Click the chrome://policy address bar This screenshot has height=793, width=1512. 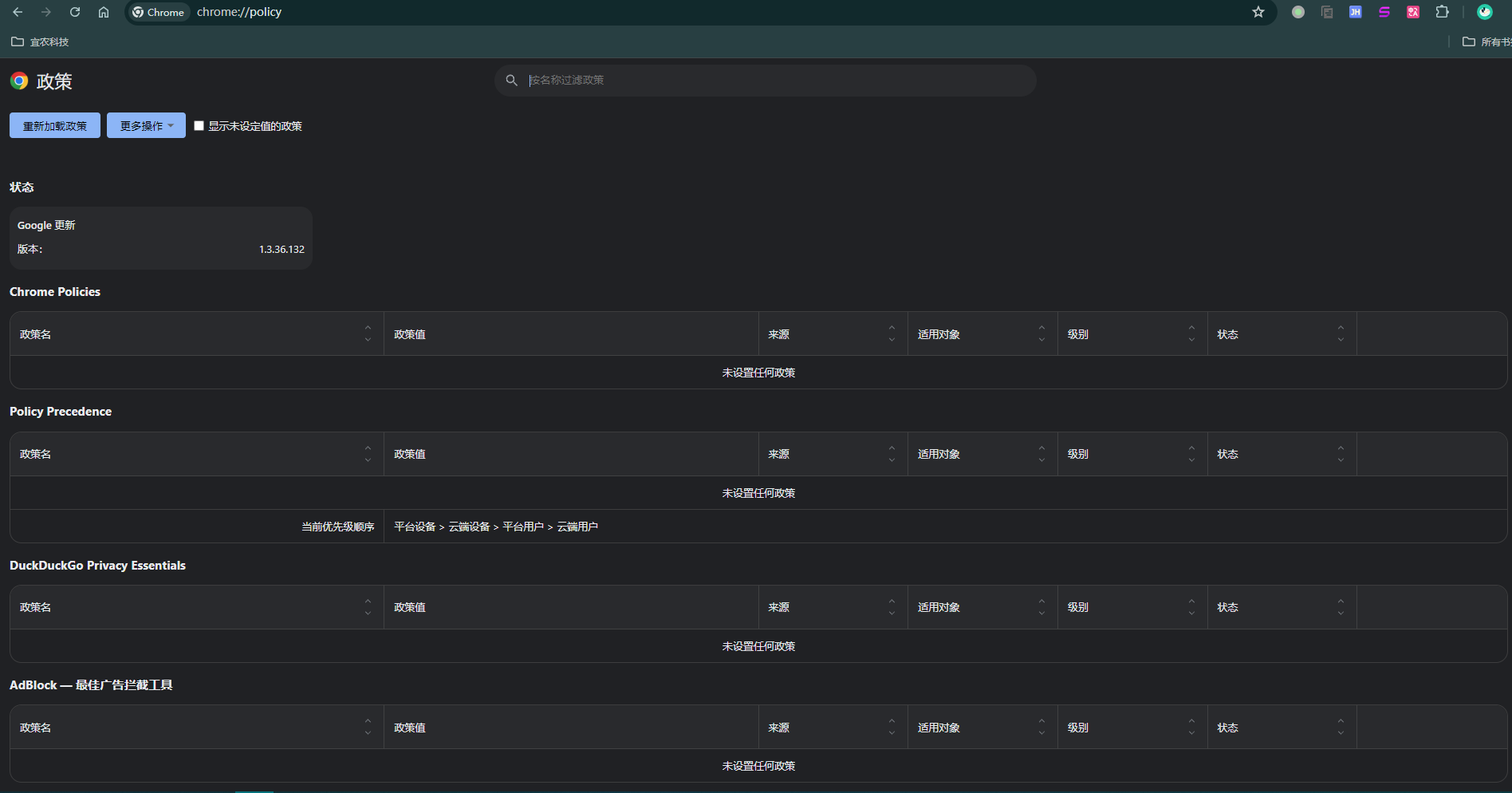point(702,12)
